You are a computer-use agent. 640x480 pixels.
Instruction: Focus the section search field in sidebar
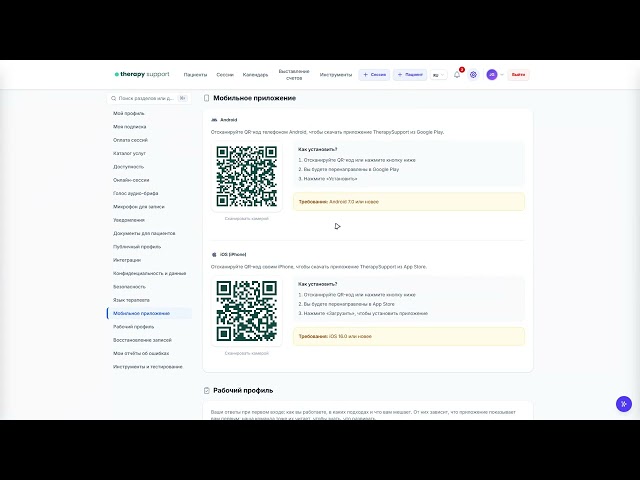[x=149, y=98]
